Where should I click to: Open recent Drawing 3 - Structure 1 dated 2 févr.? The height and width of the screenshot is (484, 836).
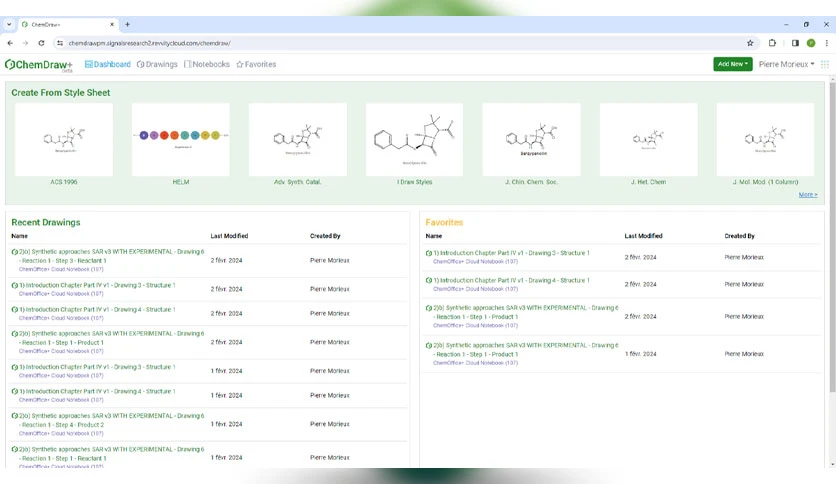[x=97, y=285]
